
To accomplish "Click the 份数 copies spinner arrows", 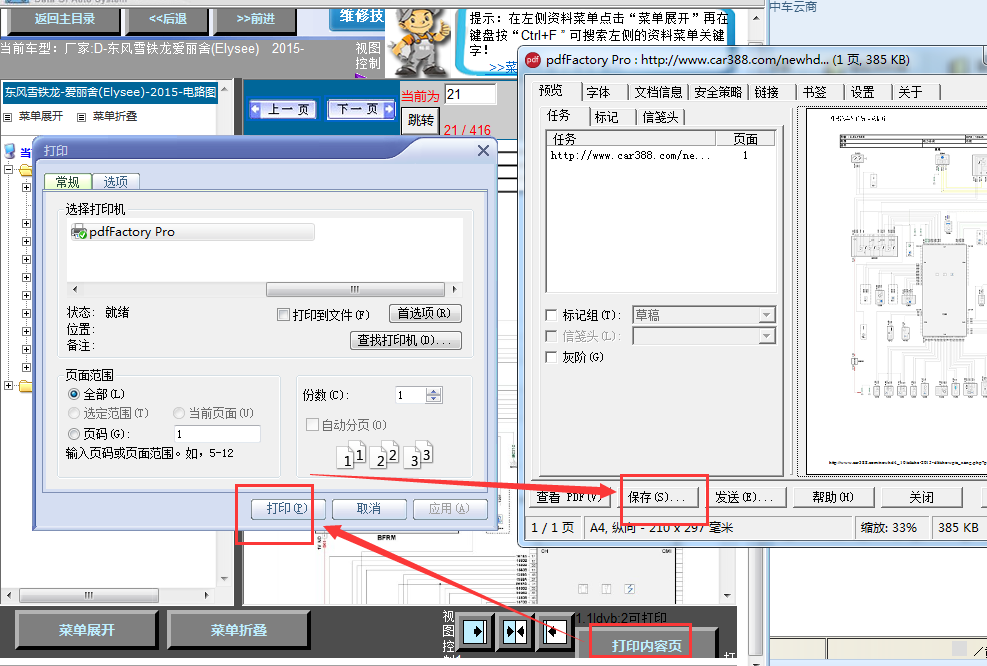I will point(434,395).
